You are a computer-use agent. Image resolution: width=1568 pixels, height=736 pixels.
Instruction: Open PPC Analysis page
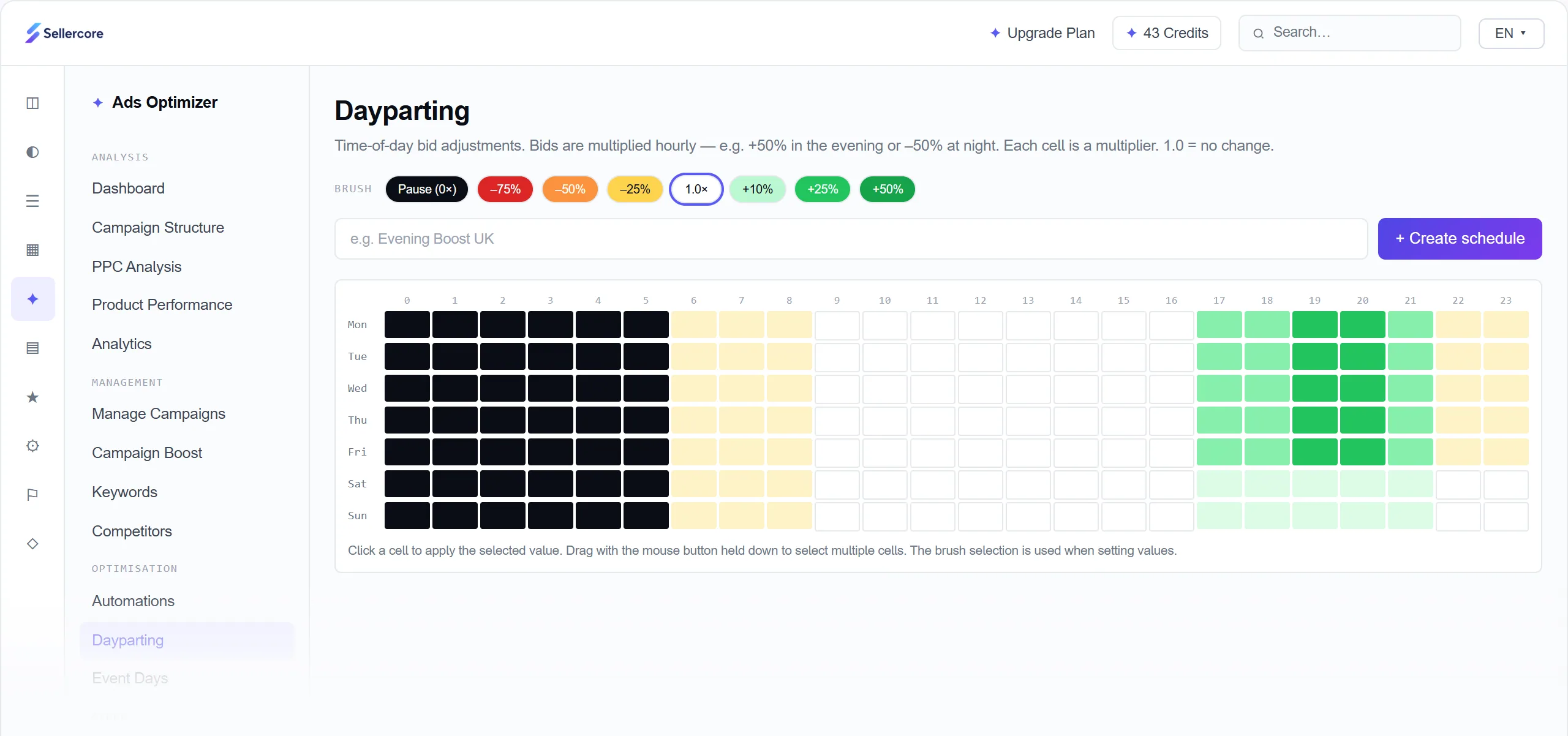pyautogui.click(x=137, y=267)
